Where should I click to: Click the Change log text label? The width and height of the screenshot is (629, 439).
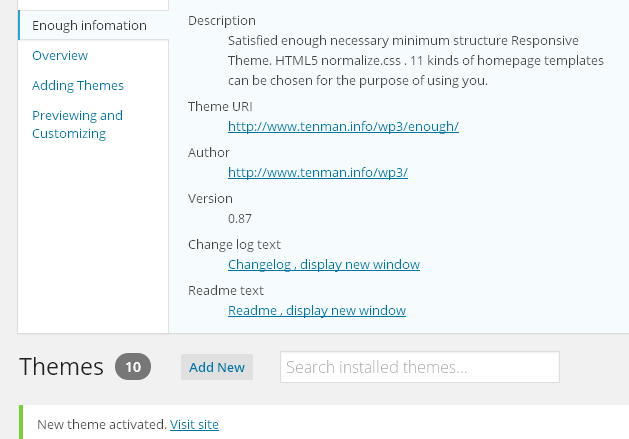[x=234, y=244]
